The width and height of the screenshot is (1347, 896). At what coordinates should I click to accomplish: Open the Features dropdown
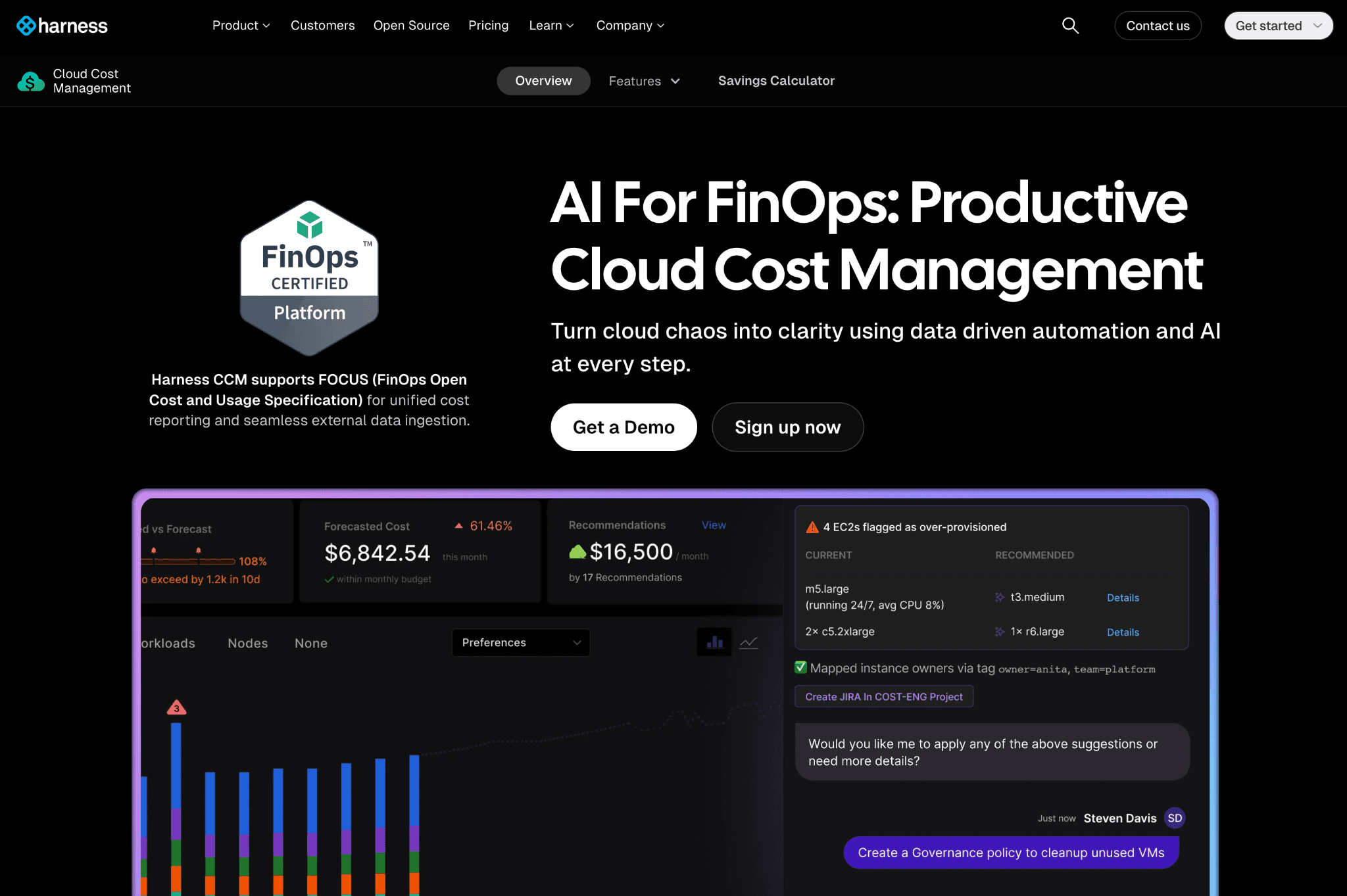pos(644,81)
